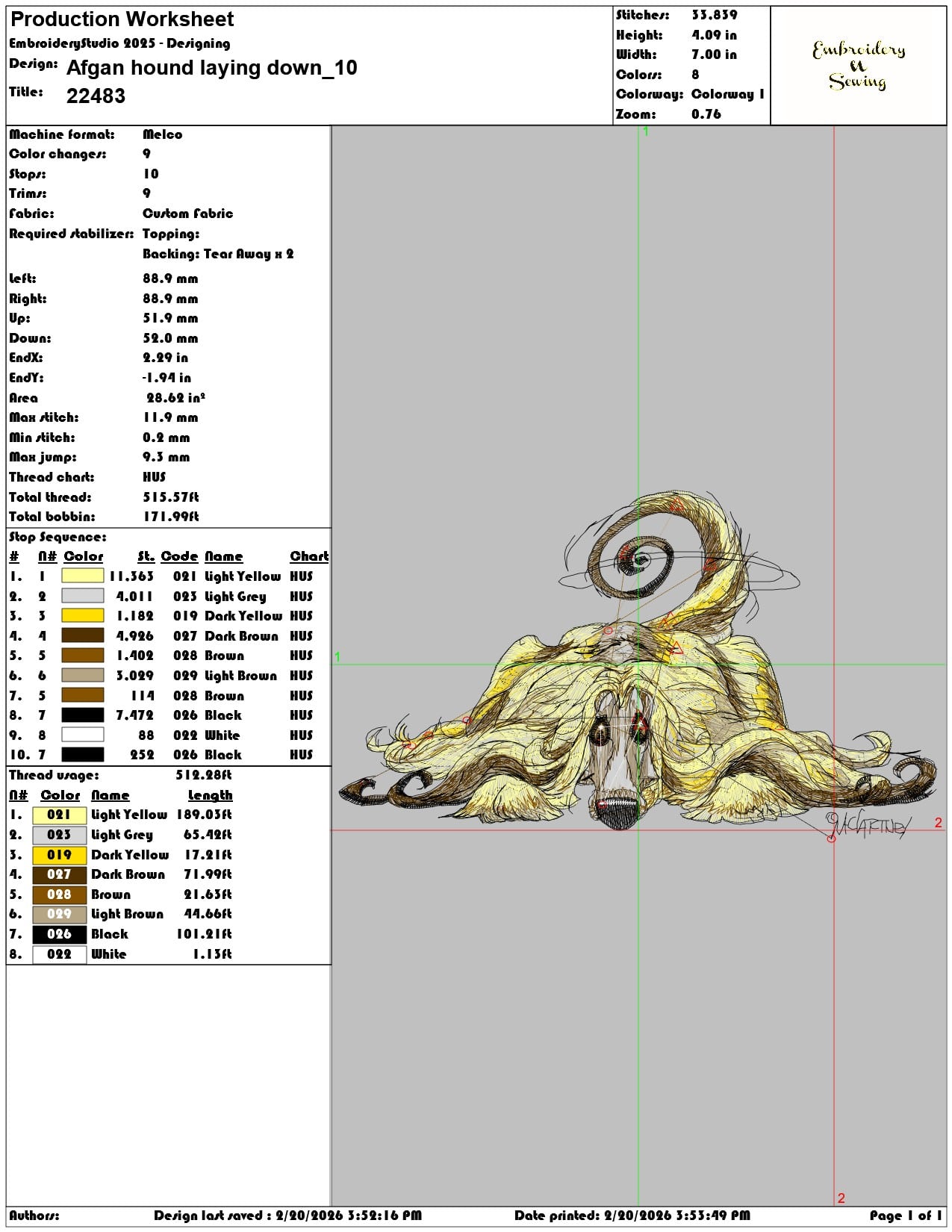Click the stitches count '33,839'

[x=715, y=15]
